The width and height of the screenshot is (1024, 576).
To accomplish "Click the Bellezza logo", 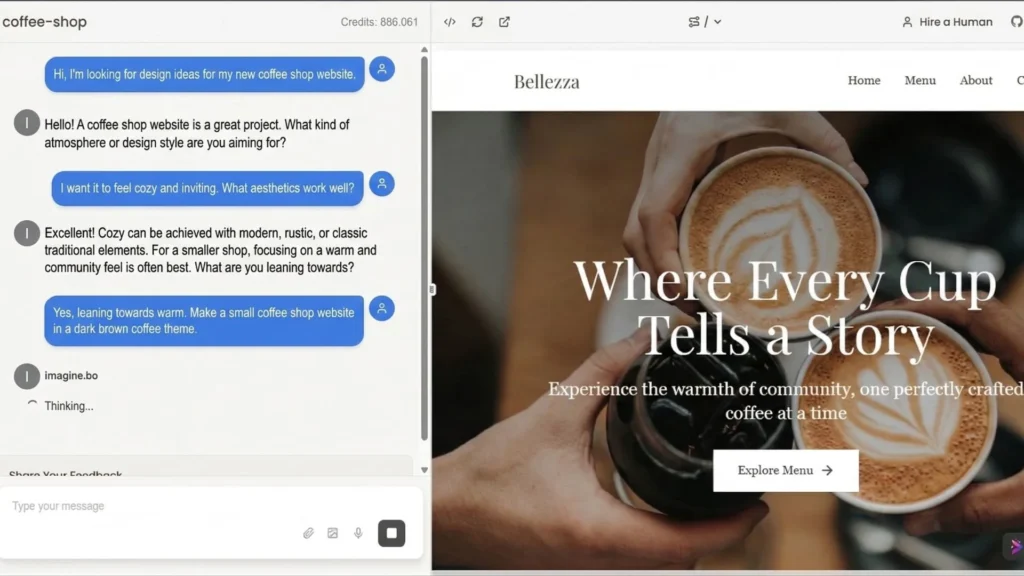I will (546, 81).
